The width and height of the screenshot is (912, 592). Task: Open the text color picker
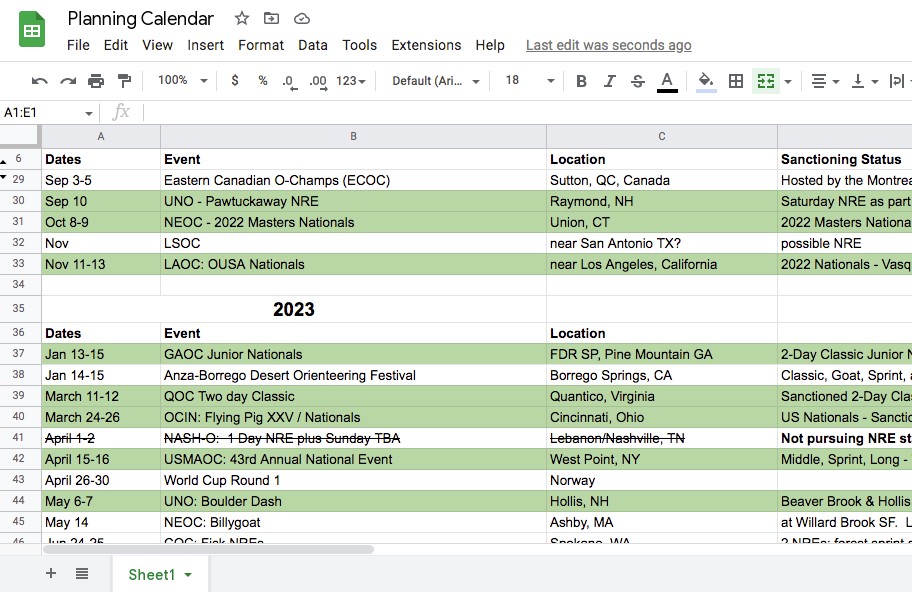tap(667, 81)
